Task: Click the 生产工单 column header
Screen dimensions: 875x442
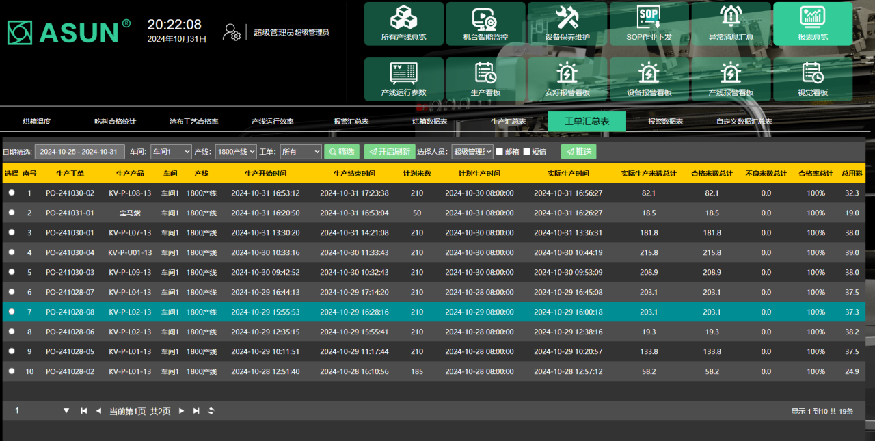Action: point(70,173)
